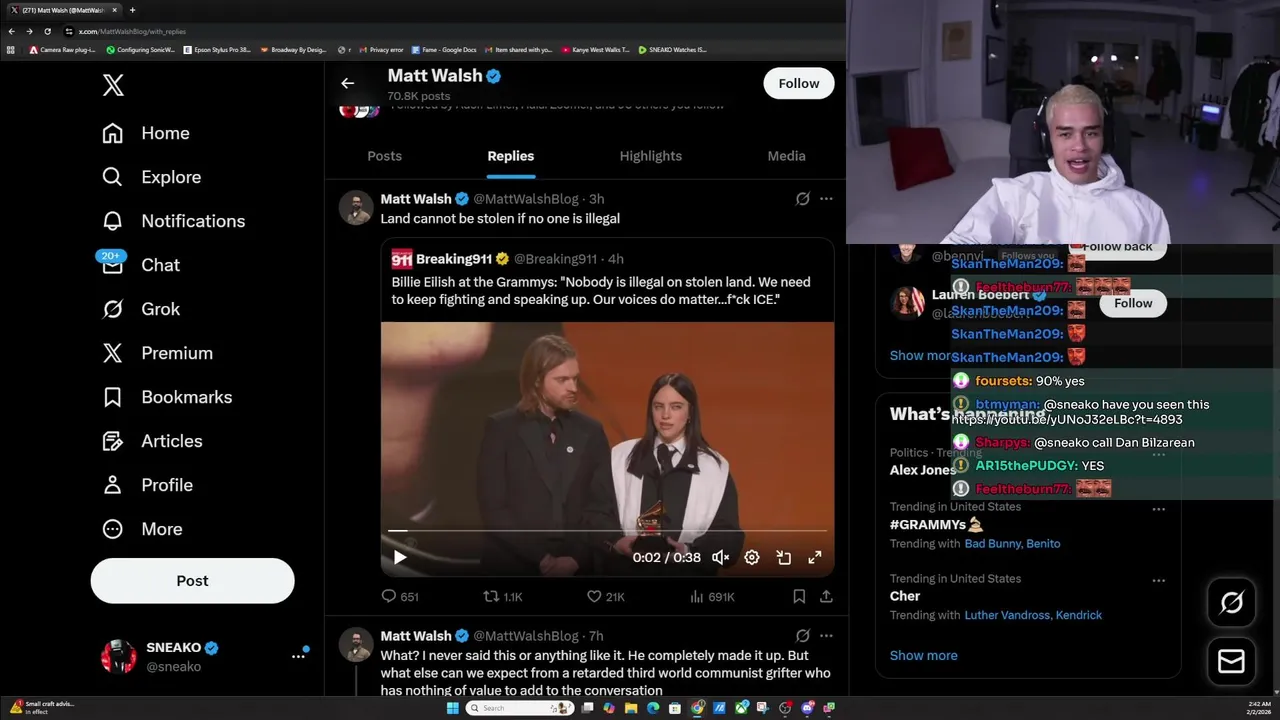Open the #GRAMMYs trending topic
The height and width of the screenshot is (720, 1280).
(x=936, y=525)
